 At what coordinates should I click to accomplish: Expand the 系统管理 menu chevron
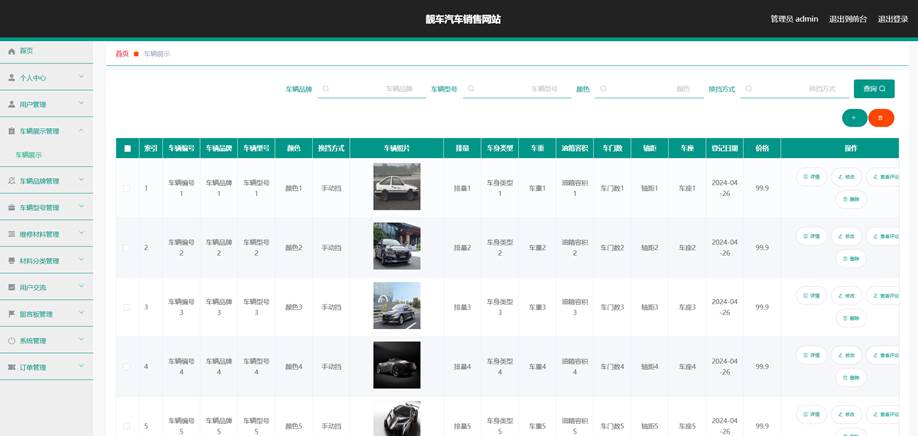[x=81, y=340]
